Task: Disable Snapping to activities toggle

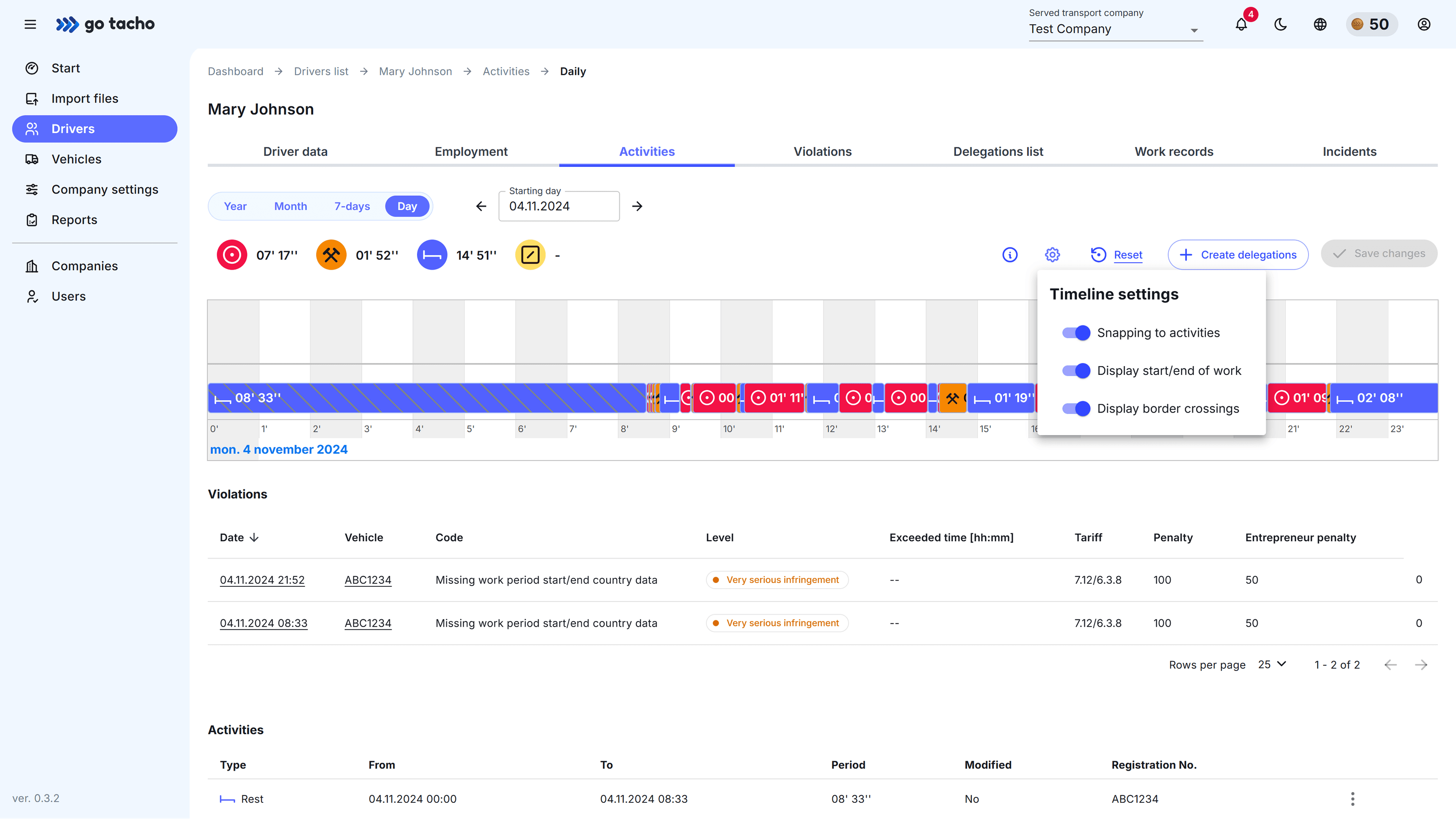Action: click(x=1076, y=333)
